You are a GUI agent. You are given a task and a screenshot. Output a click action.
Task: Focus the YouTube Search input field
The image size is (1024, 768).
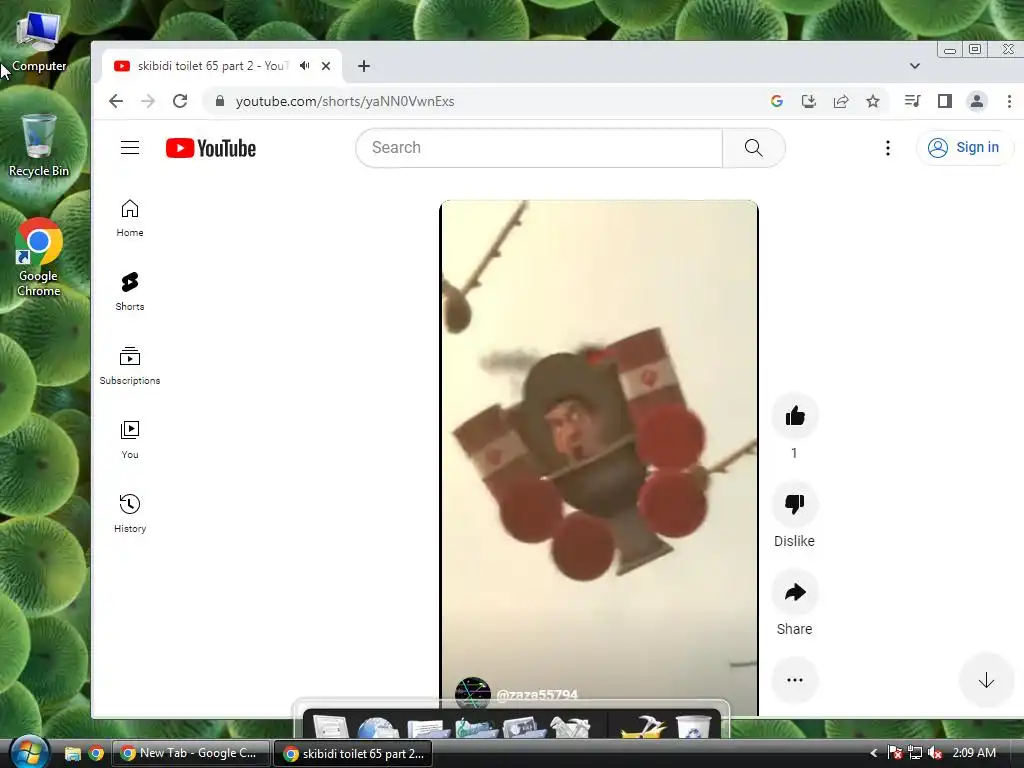(x=539, y=148)
